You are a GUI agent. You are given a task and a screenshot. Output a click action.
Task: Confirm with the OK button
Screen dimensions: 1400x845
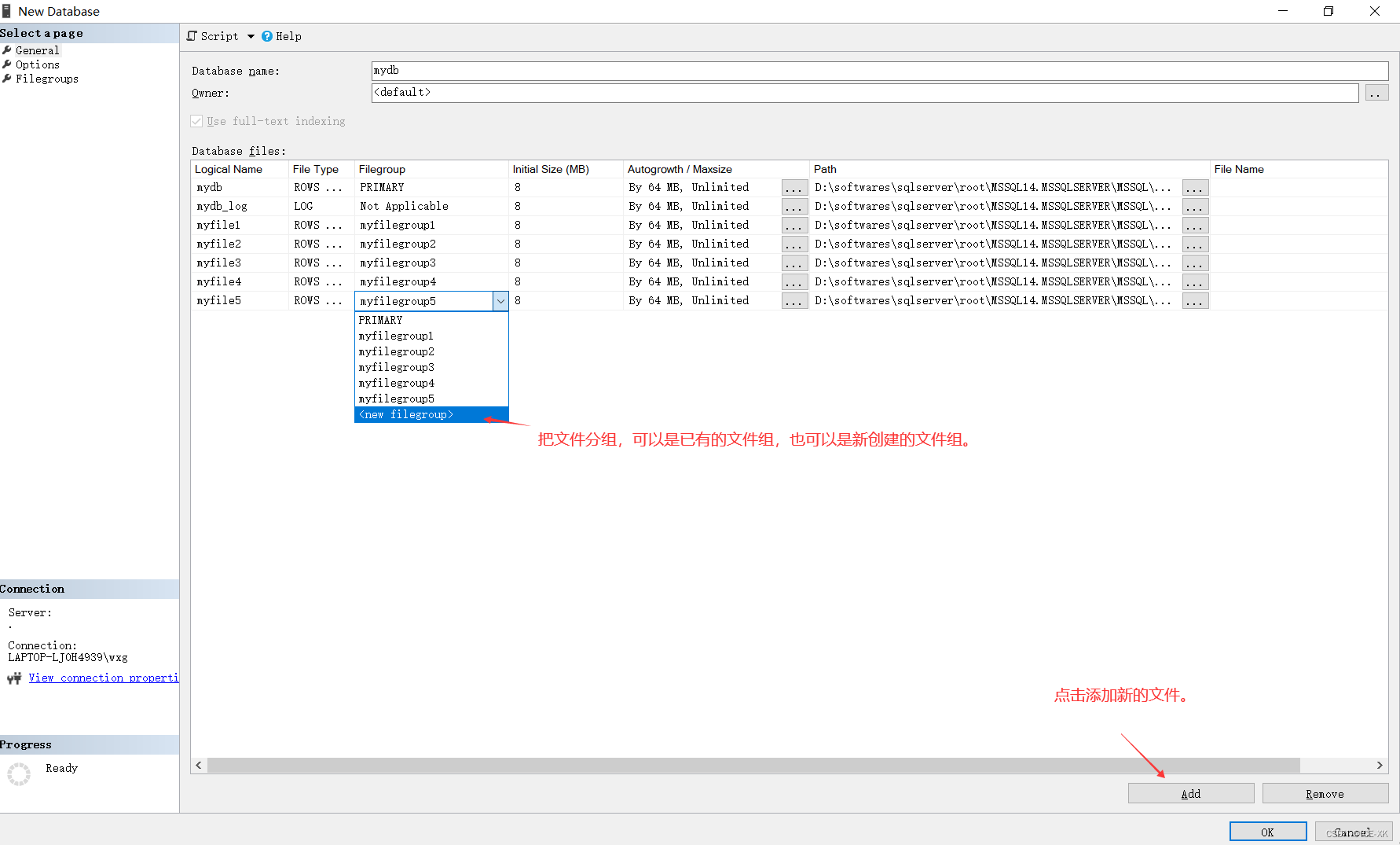(x=1267, y=832)
